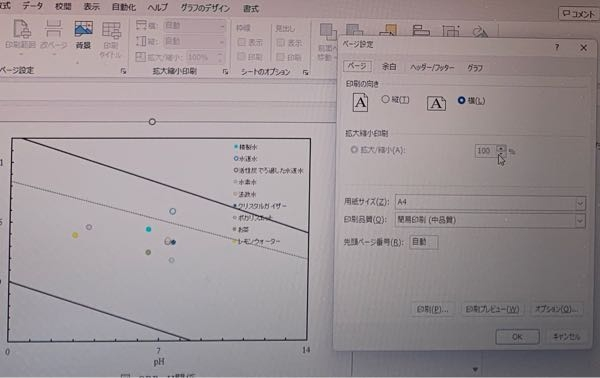This screenshot has width=600, height=378.
Task: Click the 前面へ移動 (Bring Forward) icon
Action: coord(328,32)
